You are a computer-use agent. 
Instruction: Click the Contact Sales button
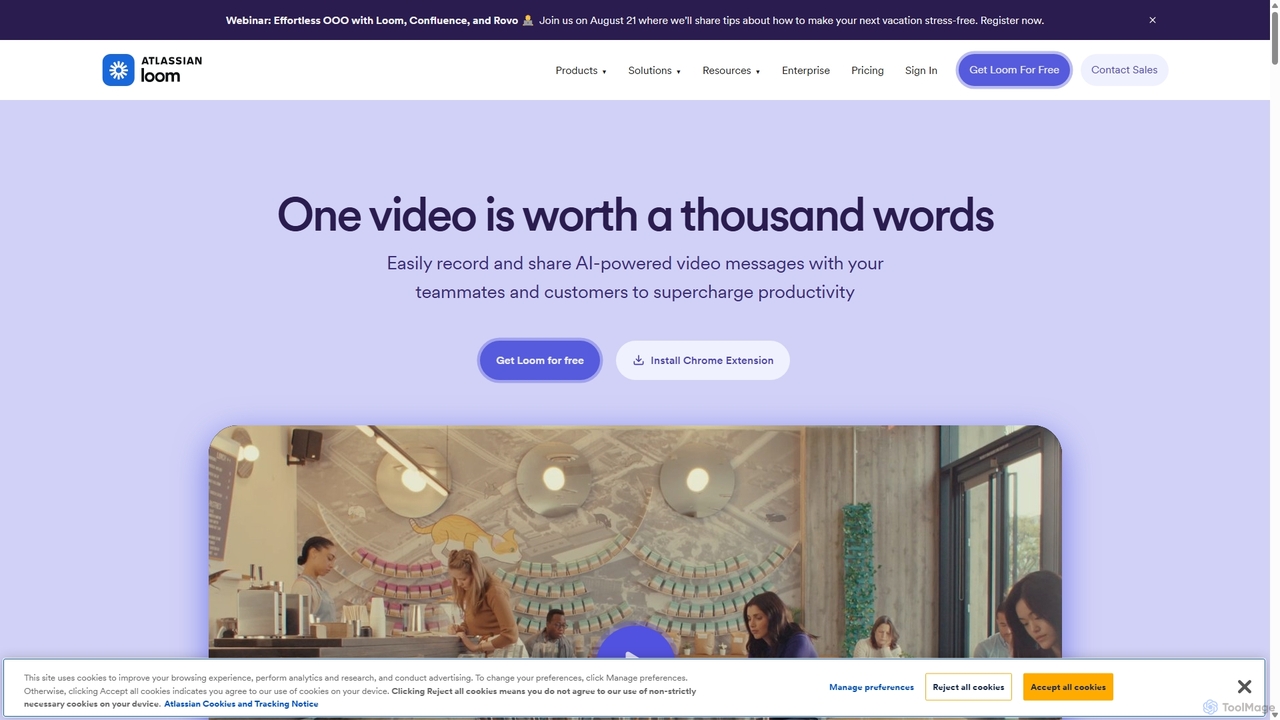pos(1124,70)
